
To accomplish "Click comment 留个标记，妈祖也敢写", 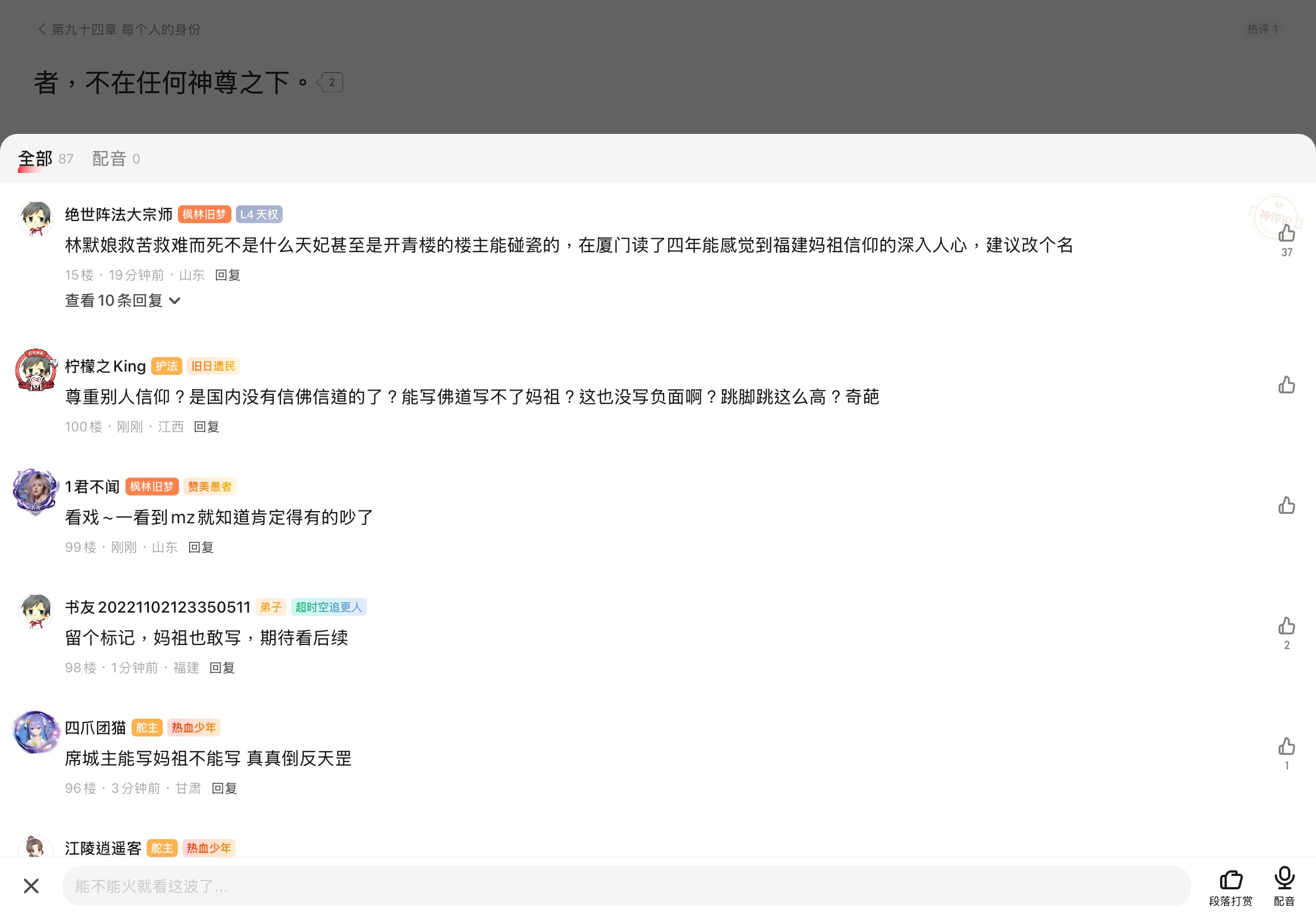I will 207,638.
